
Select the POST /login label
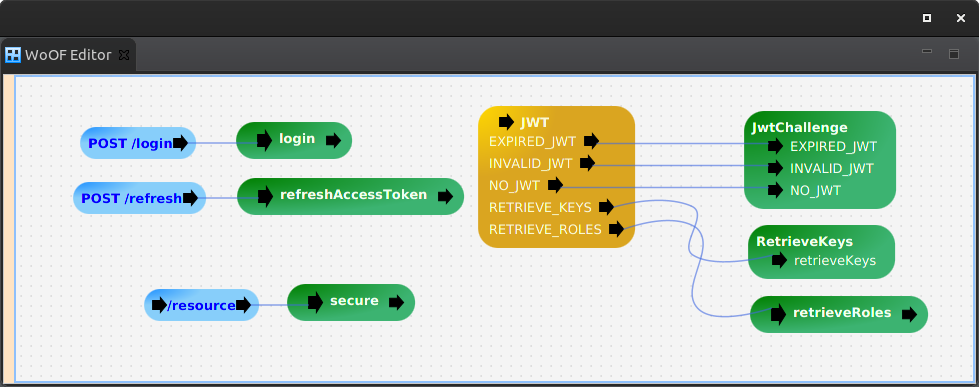tap(130, 144)
